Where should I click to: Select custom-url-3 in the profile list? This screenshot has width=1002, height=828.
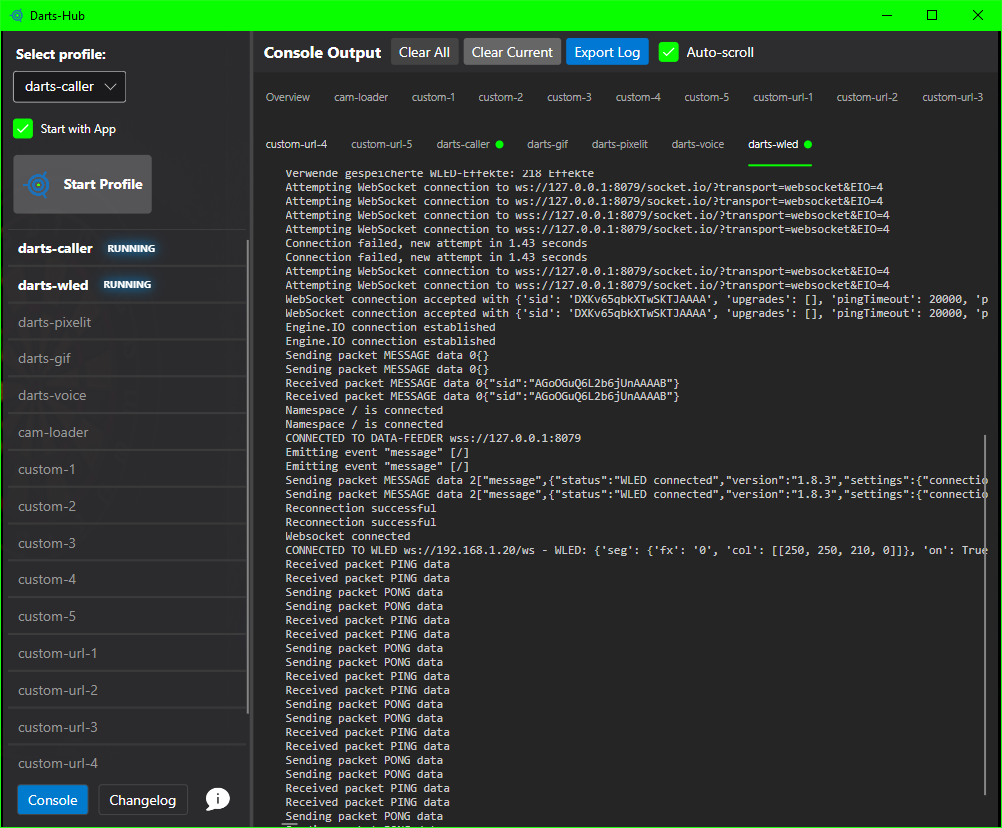point(127,727)
